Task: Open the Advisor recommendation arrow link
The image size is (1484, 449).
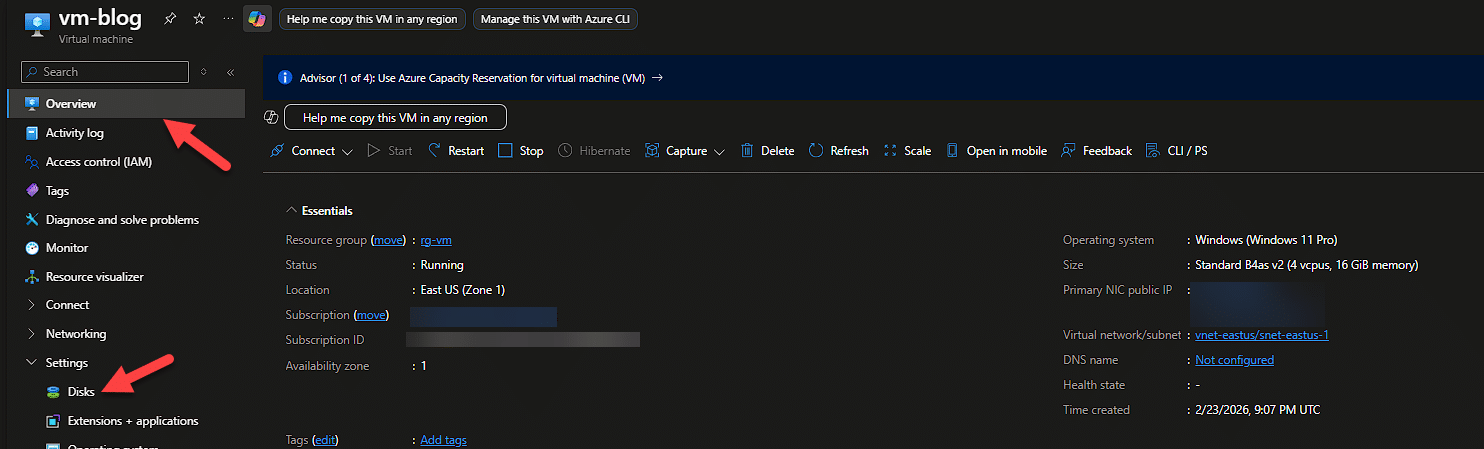Action: [657, 78]
